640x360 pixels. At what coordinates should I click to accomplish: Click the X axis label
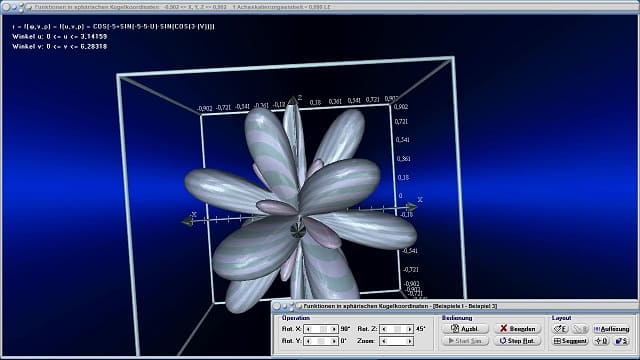(x=420, y=200)
